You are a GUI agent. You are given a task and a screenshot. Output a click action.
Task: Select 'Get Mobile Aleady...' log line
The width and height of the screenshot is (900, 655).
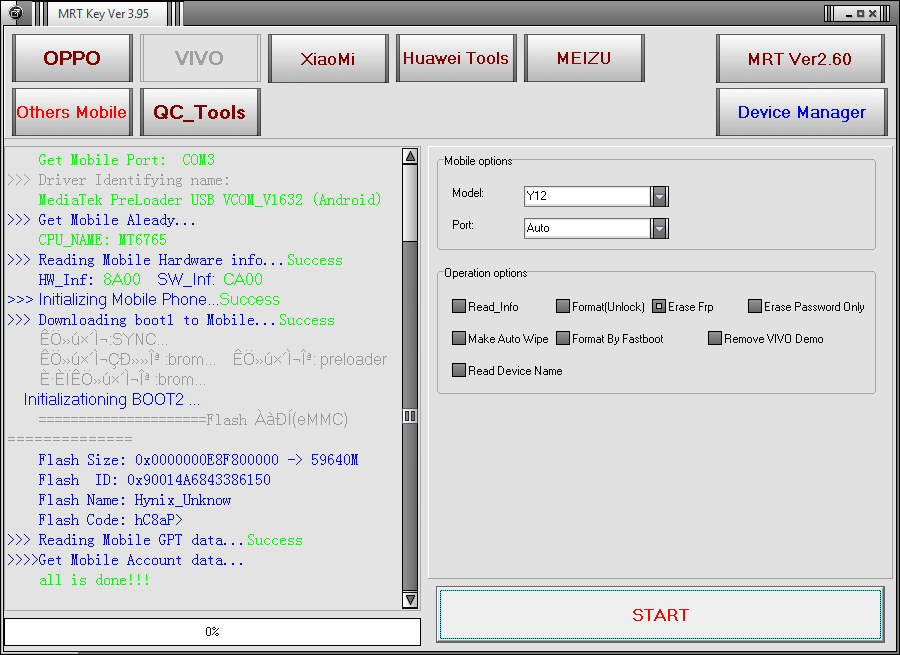102,220
